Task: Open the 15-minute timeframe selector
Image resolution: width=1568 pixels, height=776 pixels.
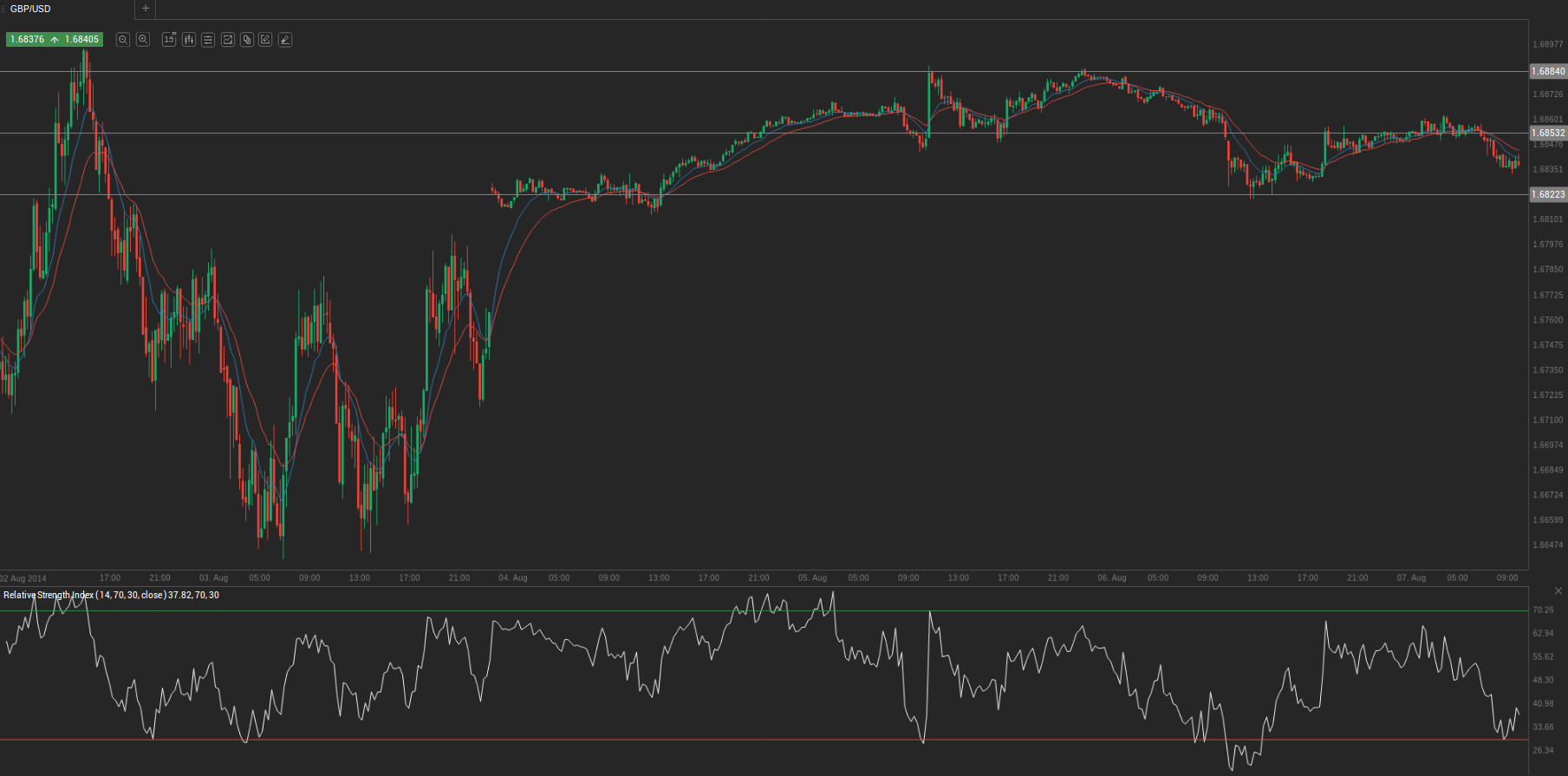Action: click(x=169, y=40)
